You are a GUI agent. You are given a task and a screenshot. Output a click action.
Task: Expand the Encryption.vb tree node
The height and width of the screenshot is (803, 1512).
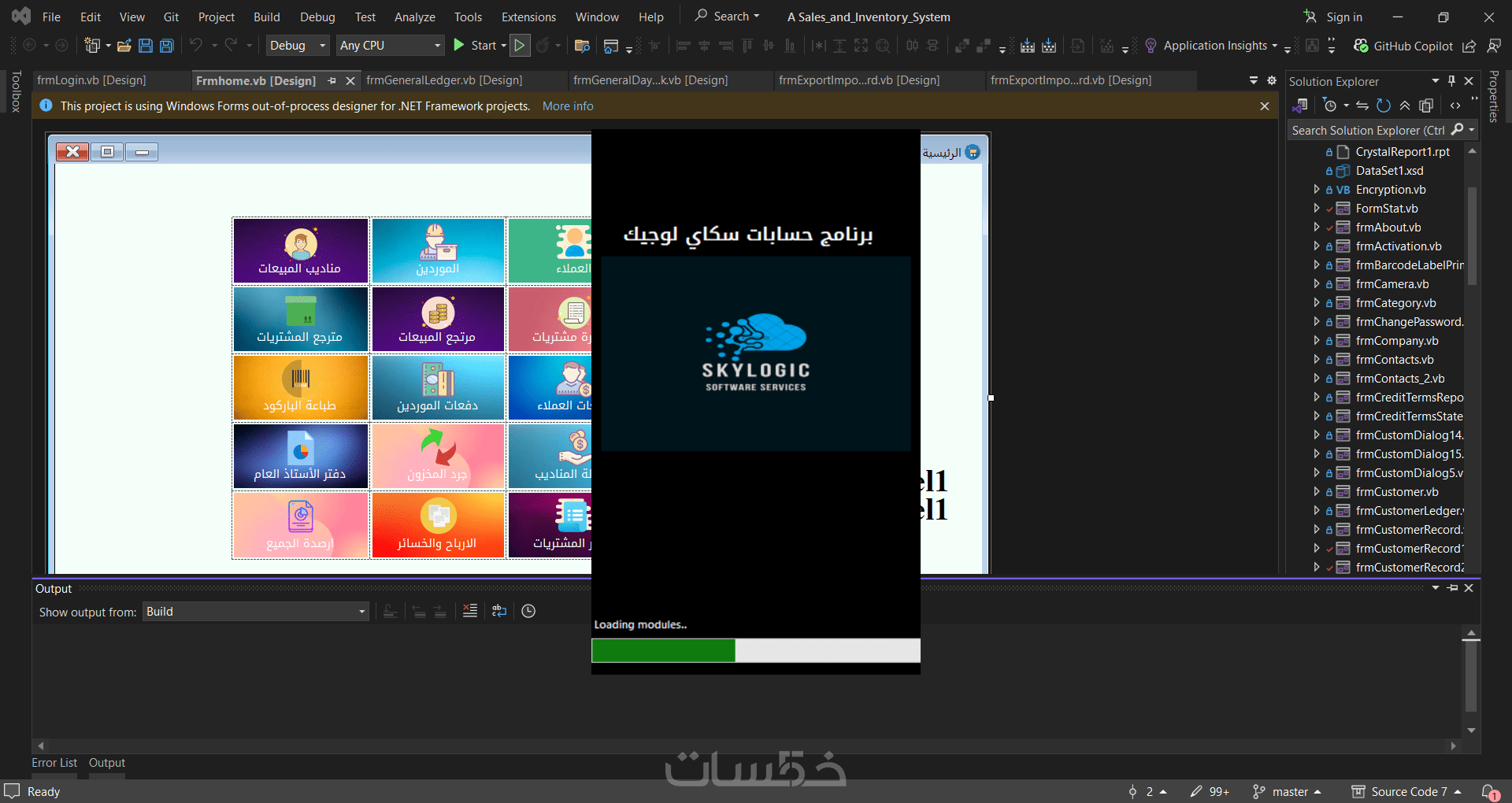[1316, 190]
